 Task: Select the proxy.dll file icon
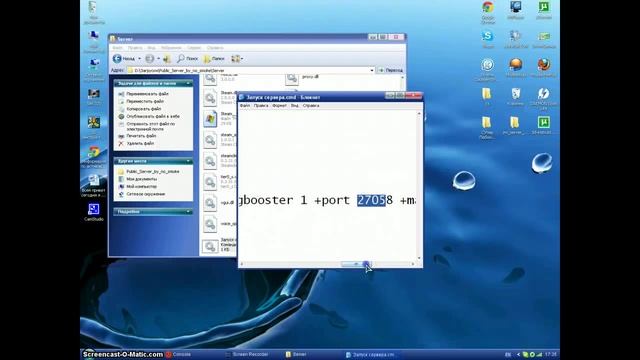[292, 78]
